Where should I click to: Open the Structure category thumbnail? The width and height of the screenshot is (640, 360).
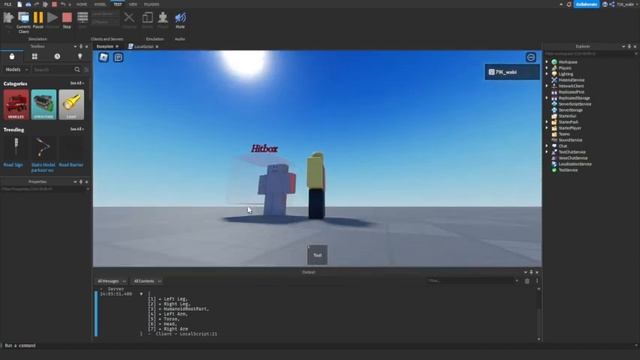click(x=44, y=104)
